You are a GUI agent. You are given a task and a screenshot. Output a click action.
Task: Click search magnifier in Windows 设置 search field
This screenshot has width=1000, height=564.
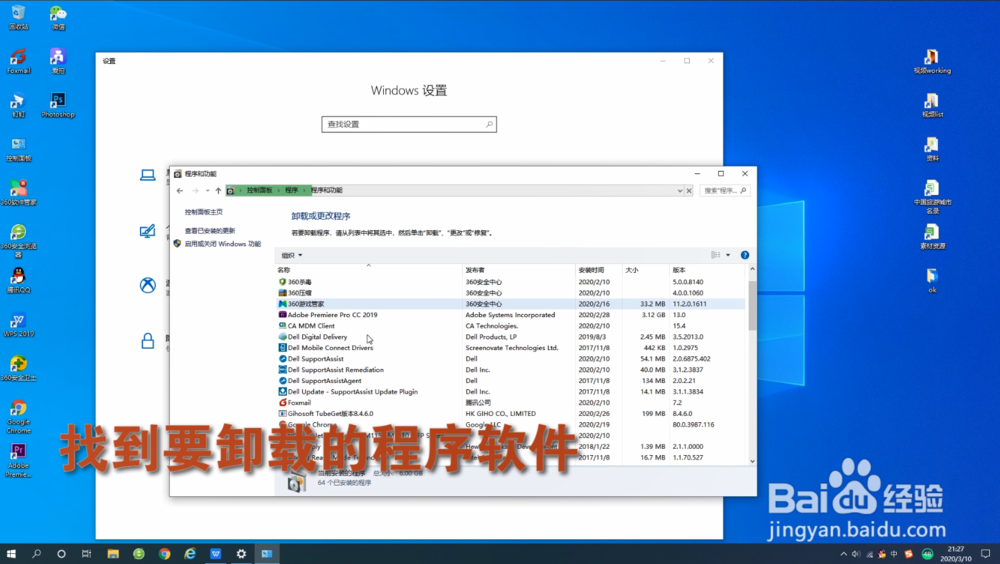[x=489, y=124]
